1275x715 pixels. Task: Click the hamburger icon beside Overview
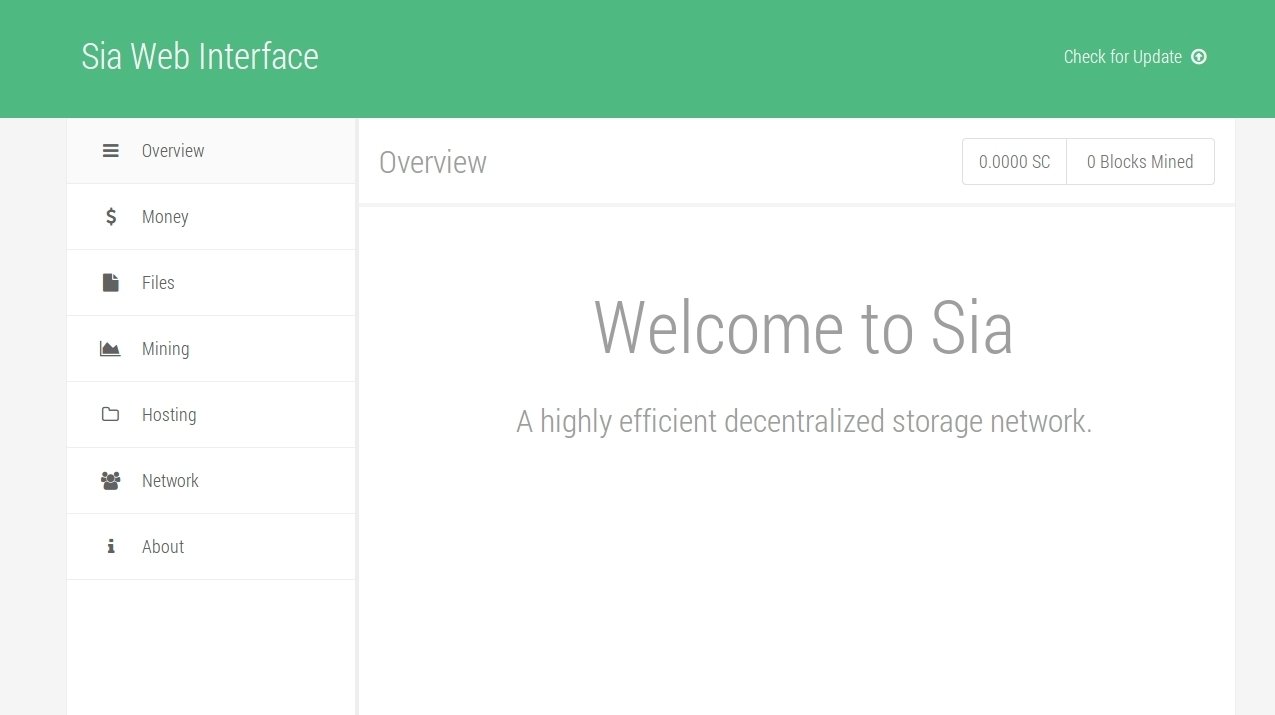[111, 151]
